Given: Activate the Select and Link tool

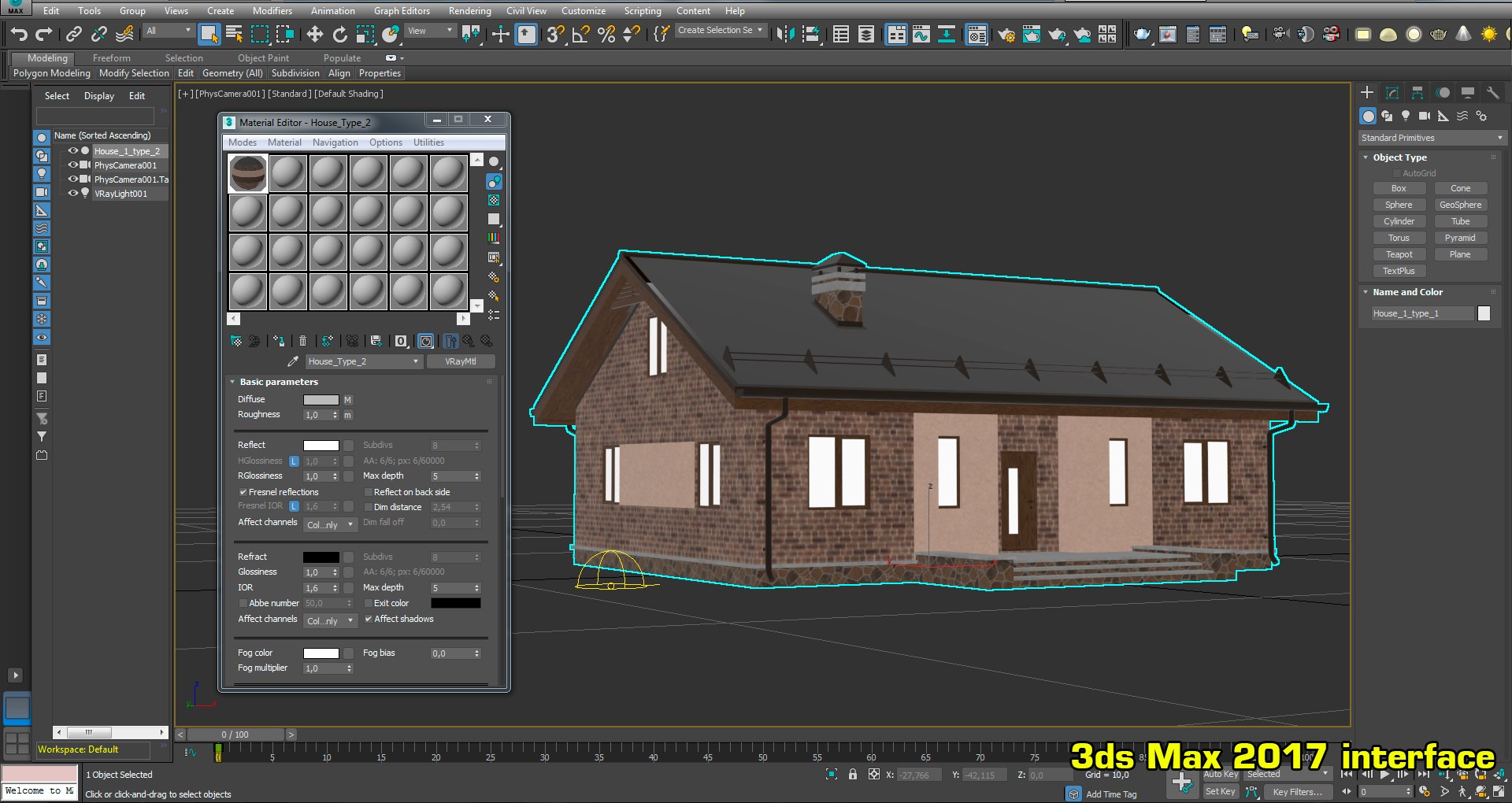Looking at the screenshot, I should click(73, 34).
